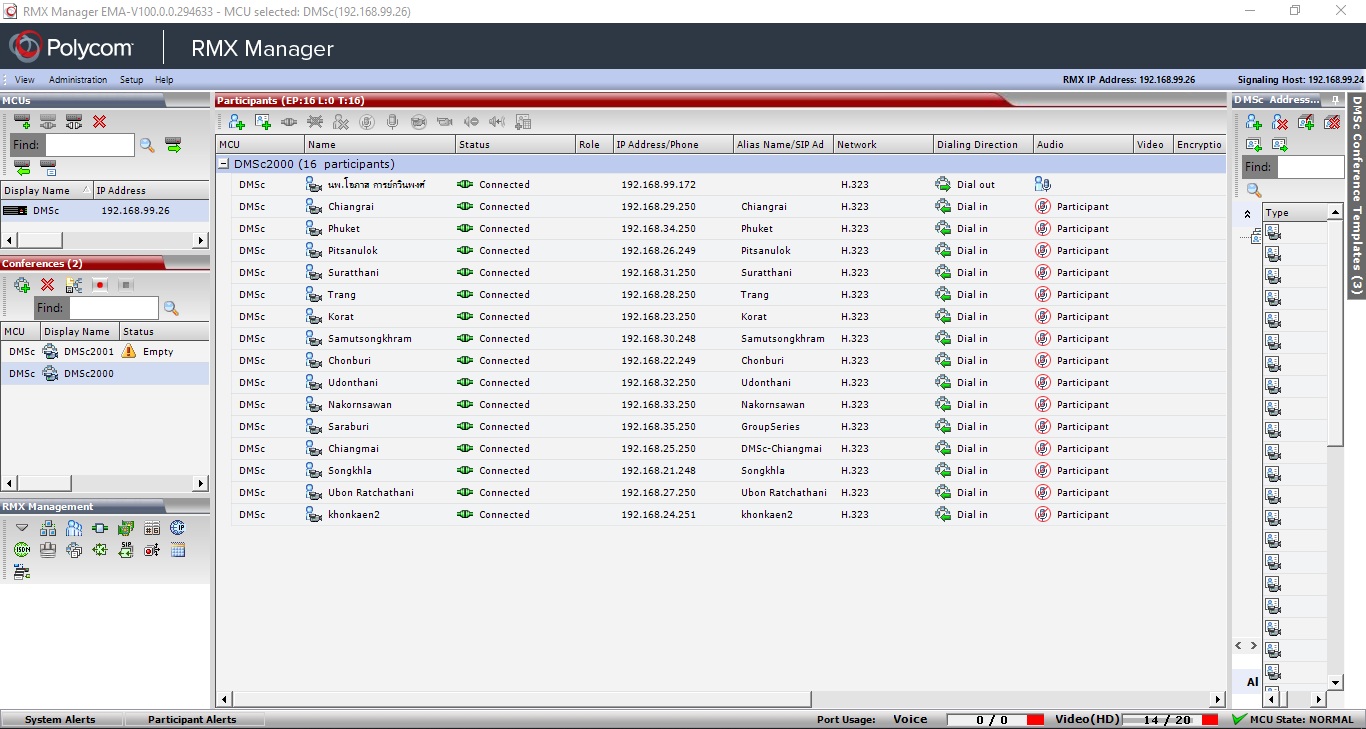Open the SIP Factories icon

coord(126,549)
